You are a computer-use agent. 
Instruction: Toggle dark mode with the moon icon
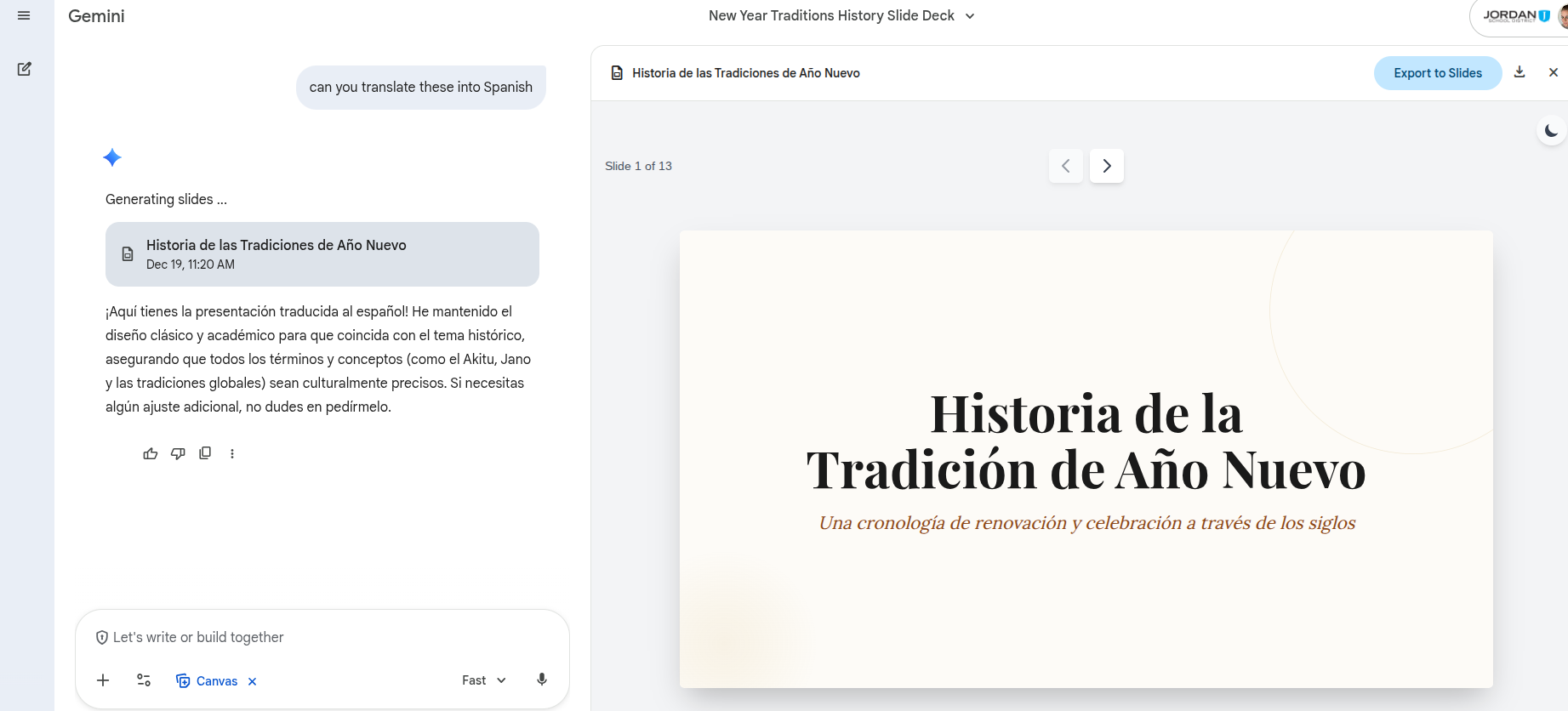[1551, 131]
